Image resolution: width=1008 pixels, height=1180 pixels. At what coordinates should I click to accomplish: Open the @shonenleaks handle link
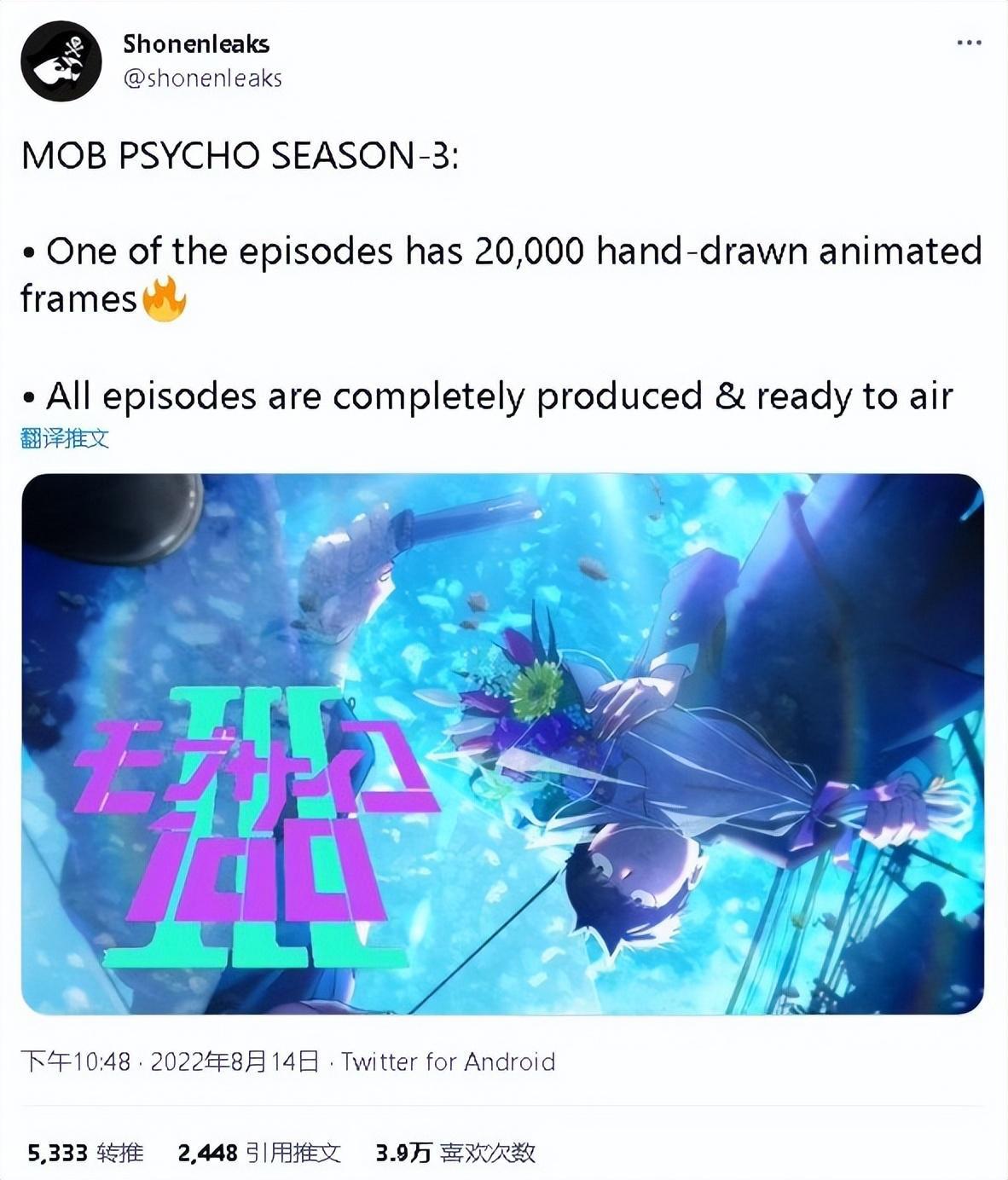click(x=203, y=78)
